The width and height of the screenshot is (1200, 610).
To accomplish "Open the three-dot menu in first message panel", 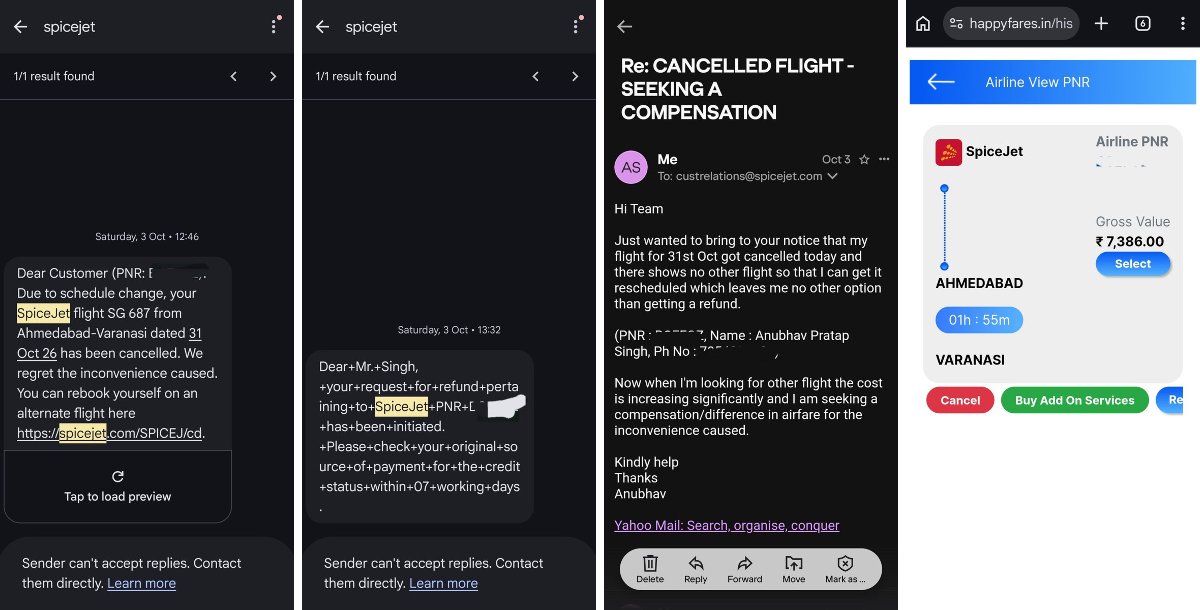I will [x=274, y=27].
